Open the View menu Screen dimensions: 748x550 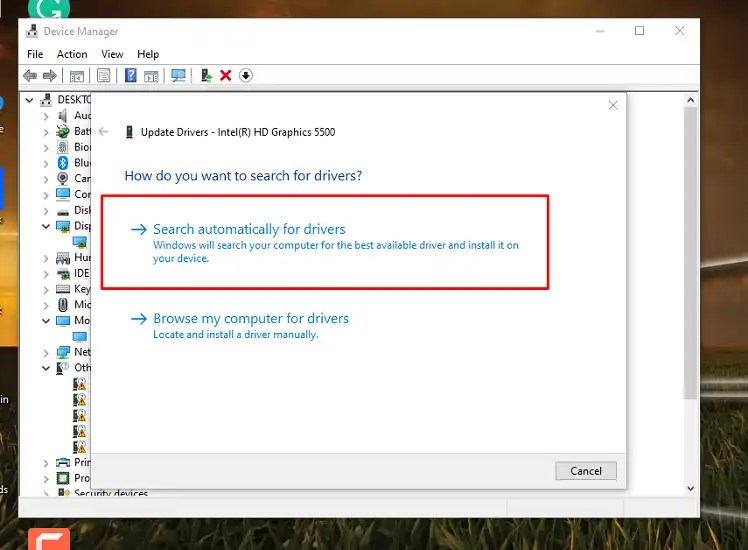[112, 54]
